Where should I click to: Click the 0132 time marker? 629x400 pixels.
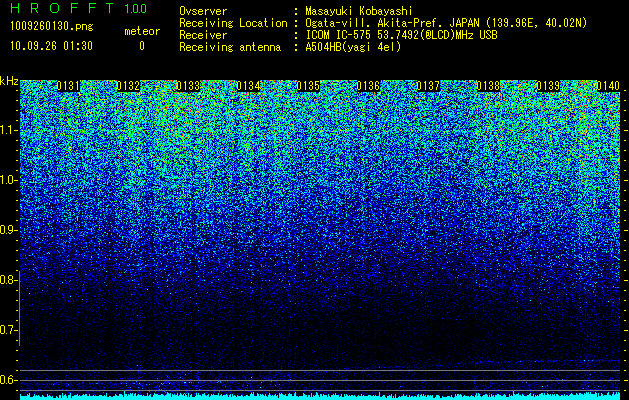pyautogui.click(x=128, y=86)
